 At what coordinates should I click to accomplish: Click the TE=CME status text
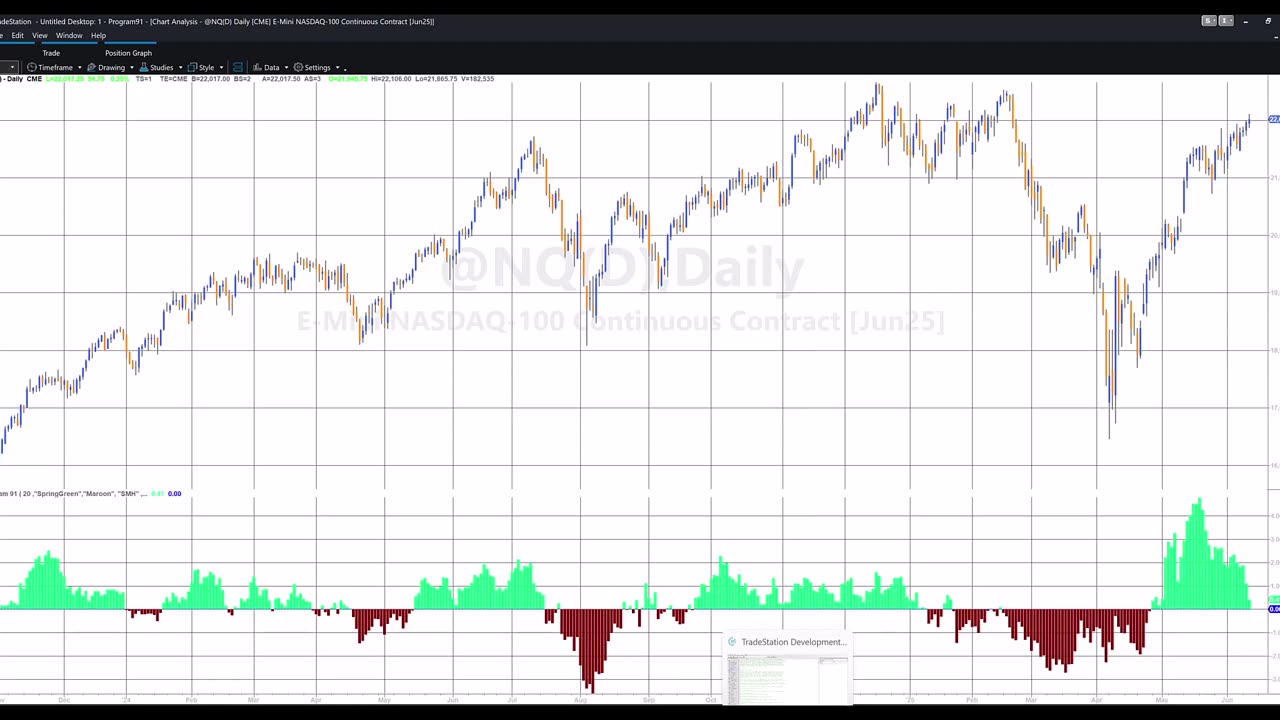coord(174,79)
